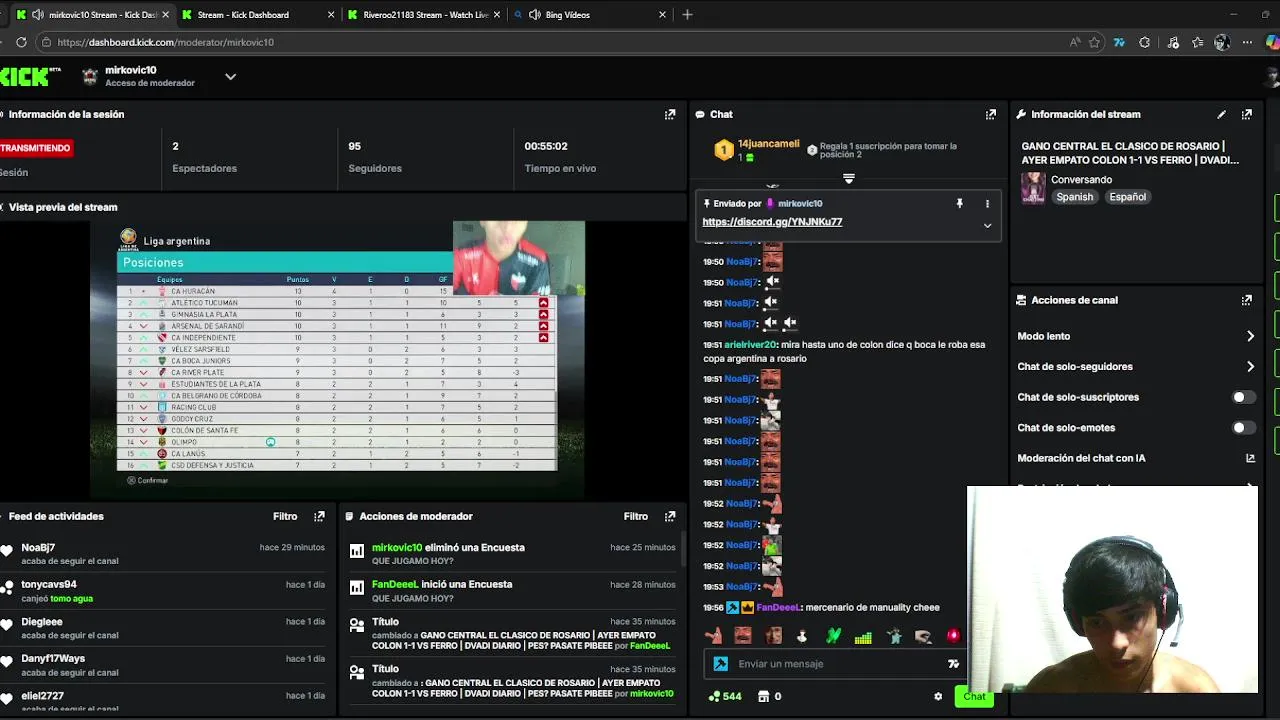Click the channel points 544 icon

tap(714, 696)
